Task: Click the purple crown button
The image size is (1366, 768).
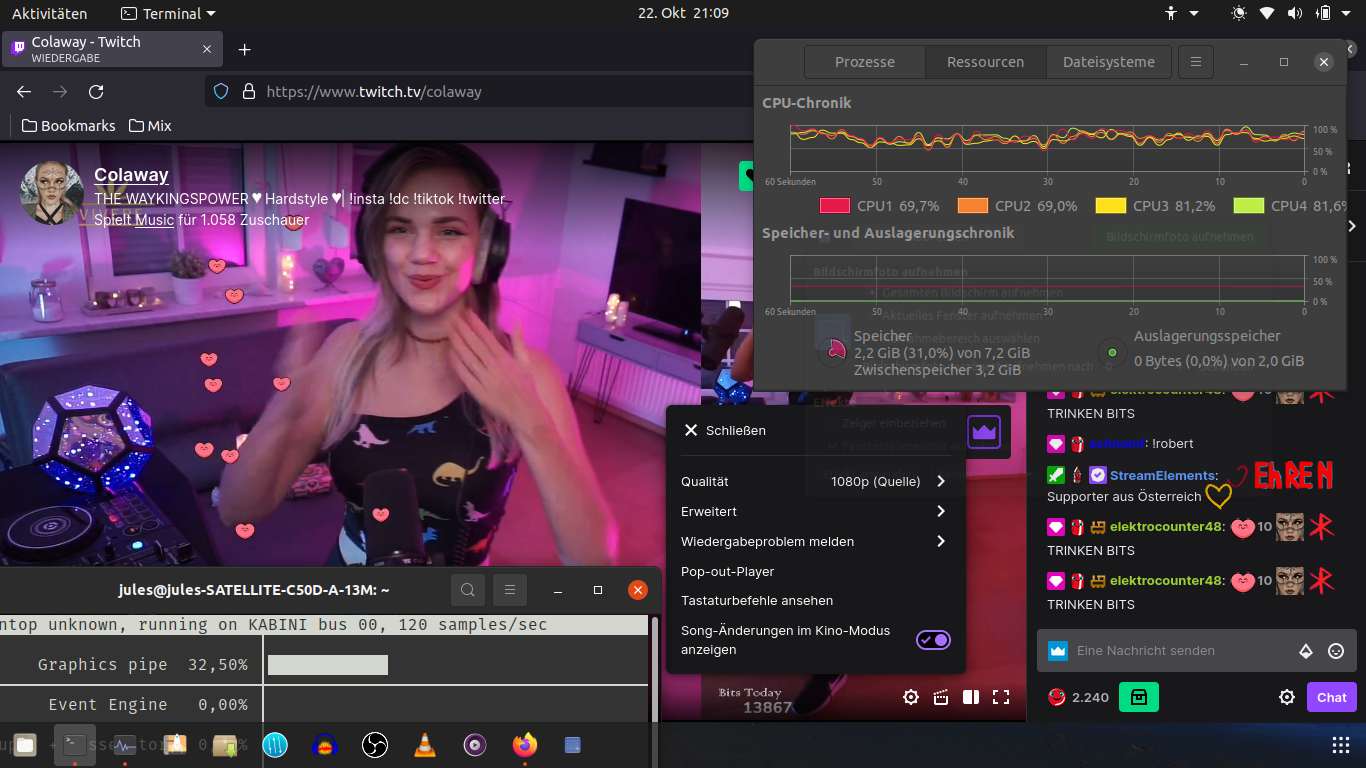Action: [984, 432]
